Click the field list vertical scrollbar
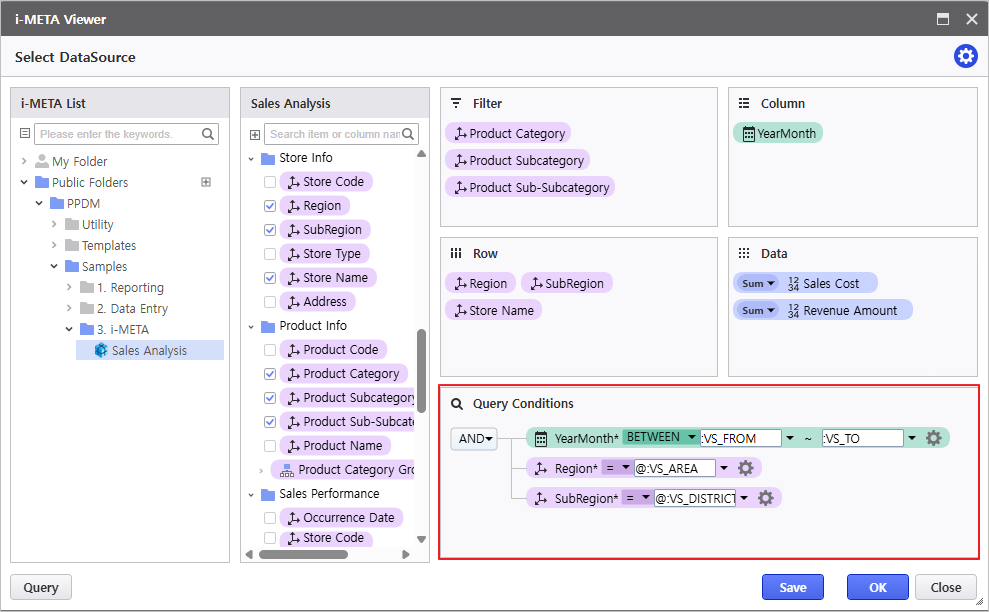 point(421,370)
